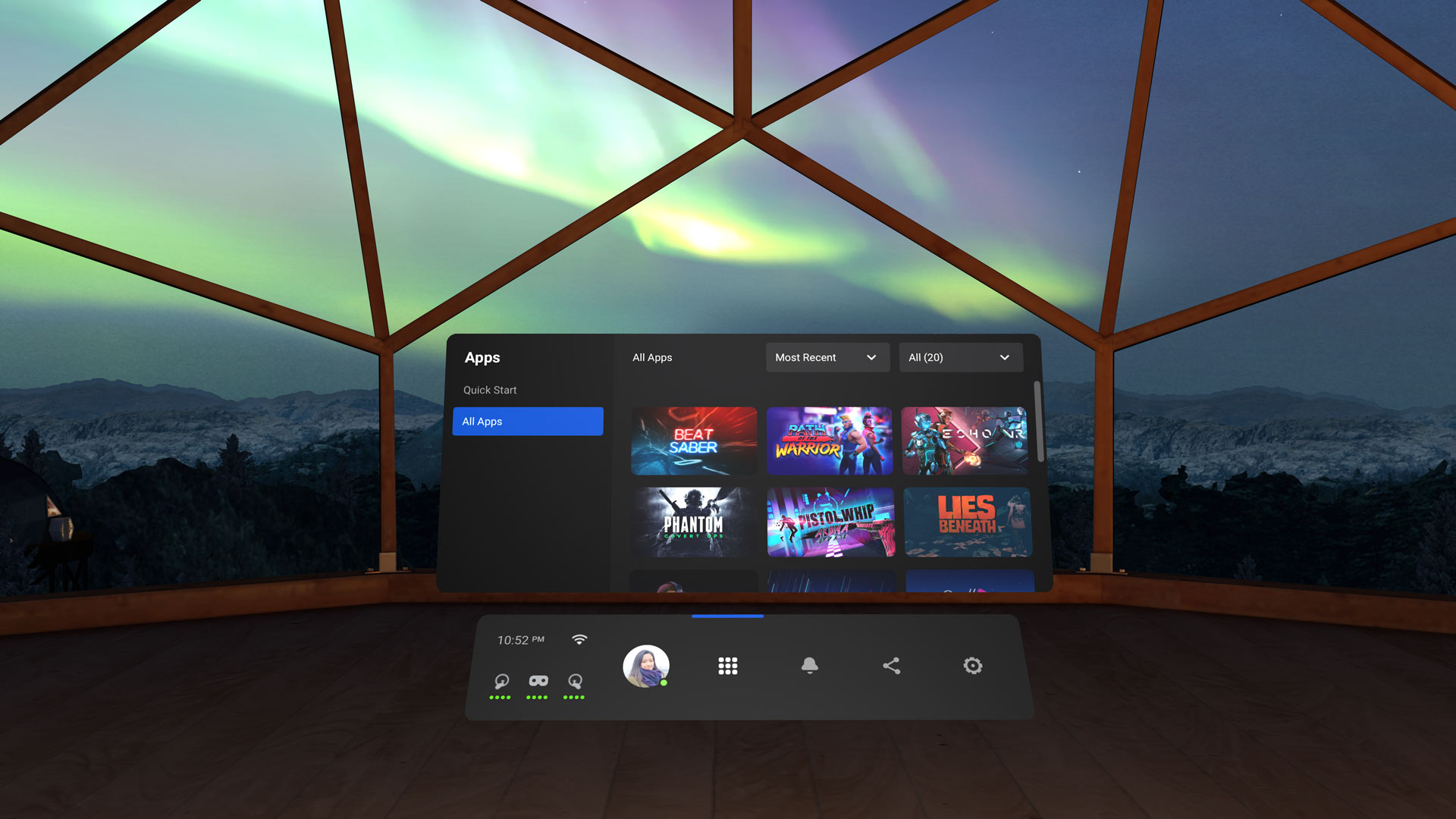Open Lies Beneath app
Viewport: 1456px width, 819px height.
[x=965, y=520]
